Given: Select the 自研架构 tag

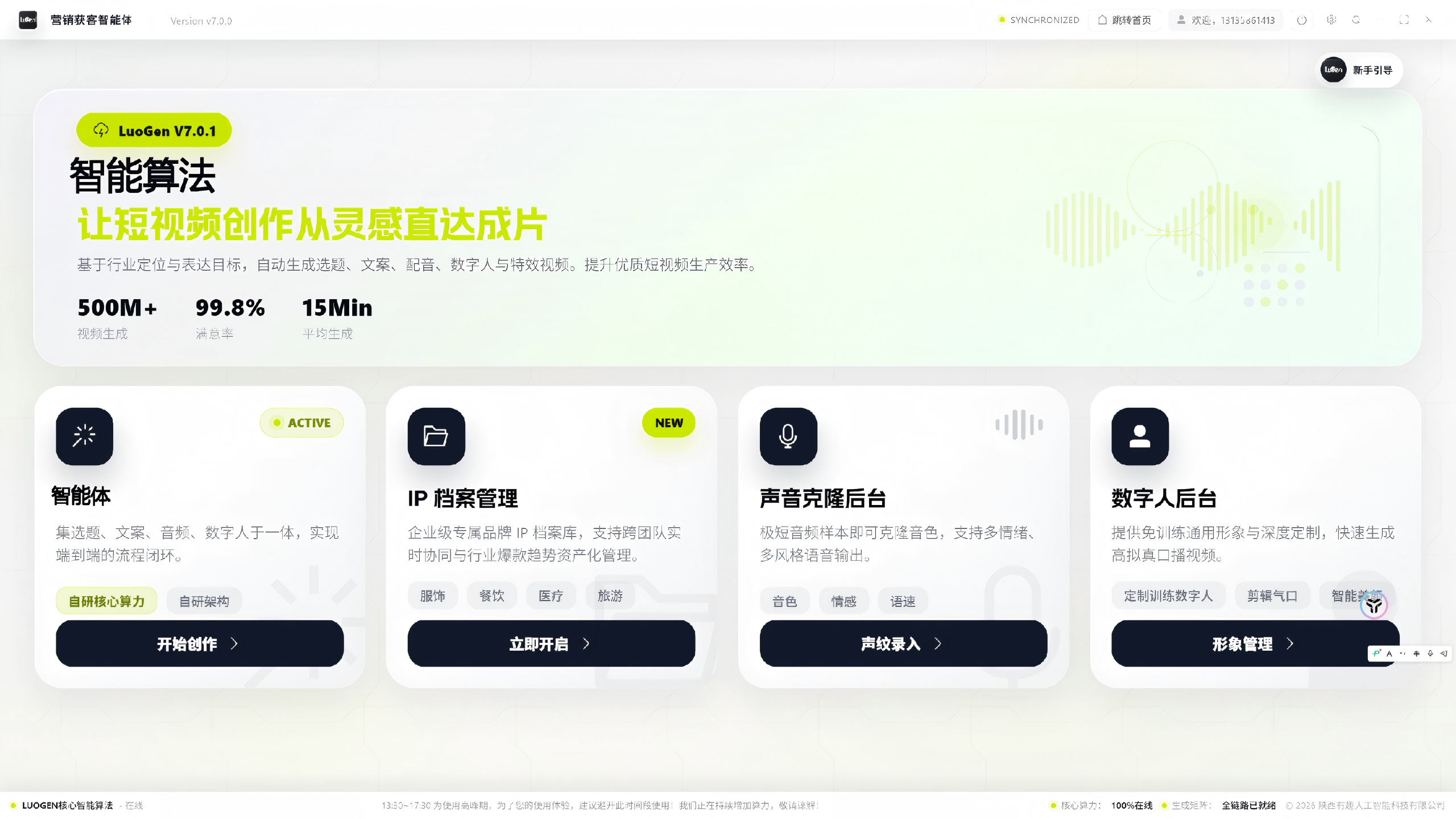Looking at the screenshot, I should (204, 601).
